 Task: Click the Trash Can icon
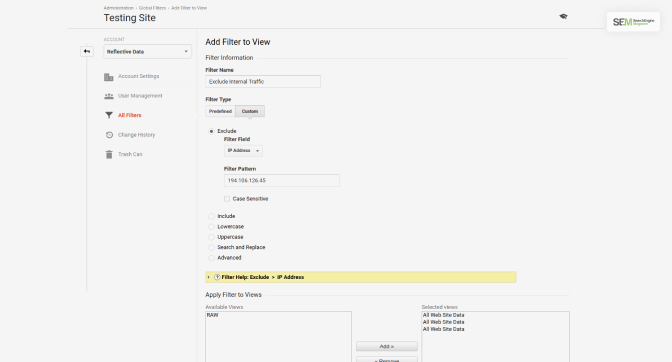pyautogui.click(x=109, y=154)
